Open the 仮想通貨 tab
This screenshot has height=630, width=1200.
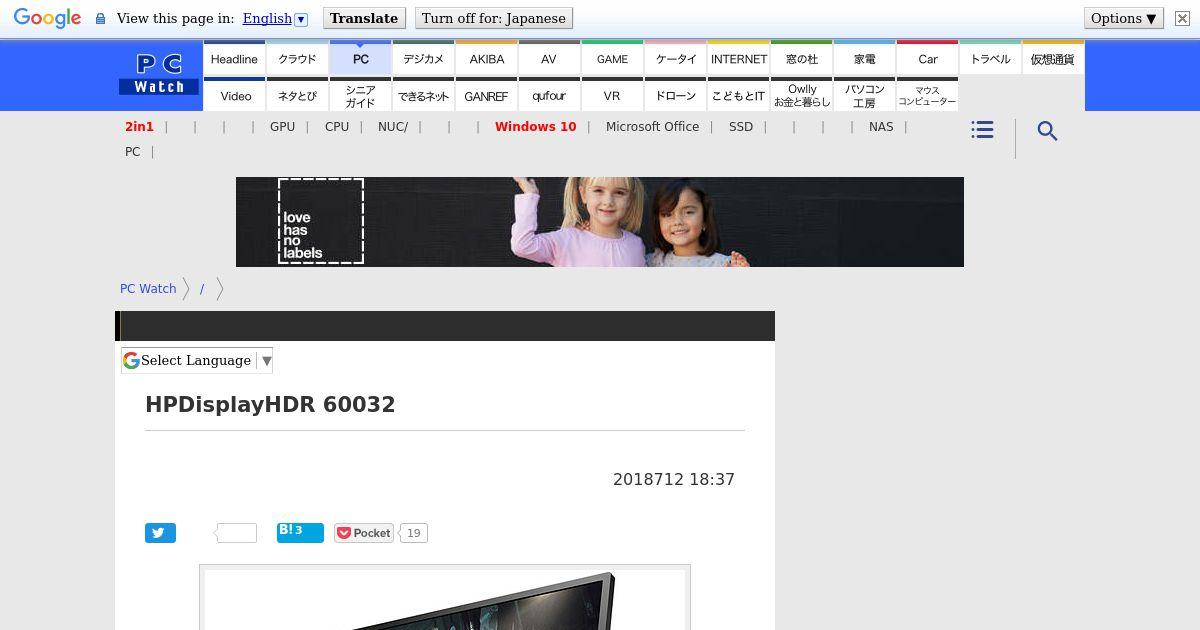(x=1053, y=58)
